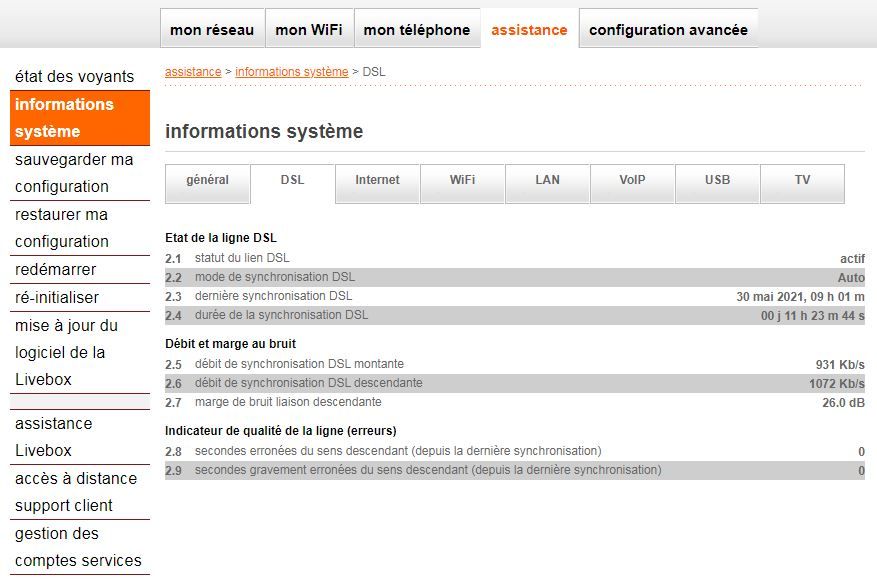Click restaurer ma configuration
Screen dimensions: 877x586
[66, 228]
